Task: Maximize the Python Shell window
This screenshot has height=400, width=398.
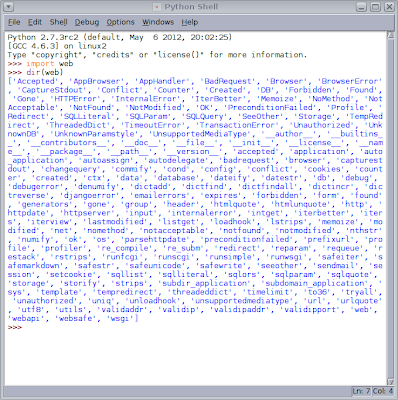Action: tap(375, 7)
